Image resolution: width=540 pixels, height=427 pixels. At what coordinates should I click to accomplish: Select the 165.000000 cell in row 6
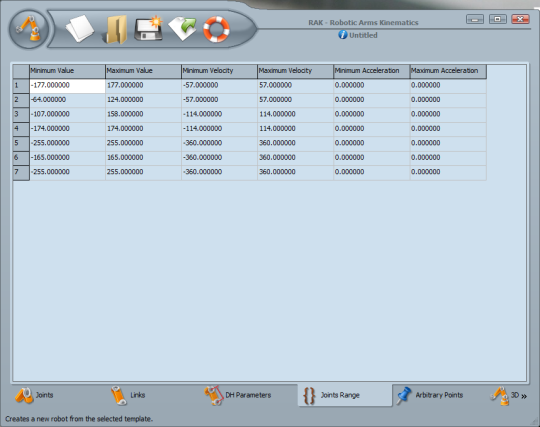coord(143,158)
